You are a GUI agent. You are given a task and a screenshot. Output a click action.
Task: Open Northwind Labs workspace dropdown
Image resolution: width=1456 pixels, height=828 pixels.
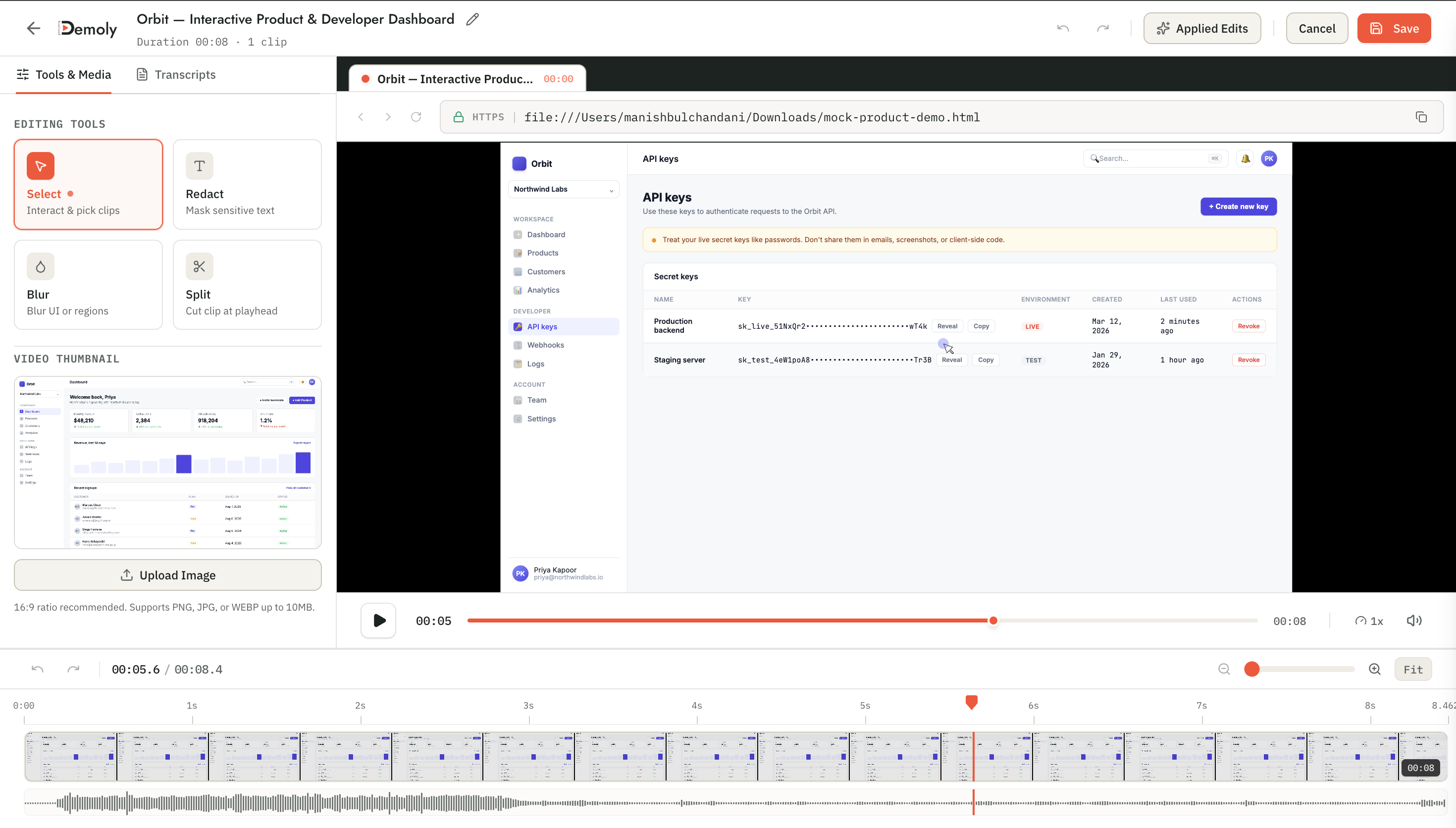click(x=564, y=189)
